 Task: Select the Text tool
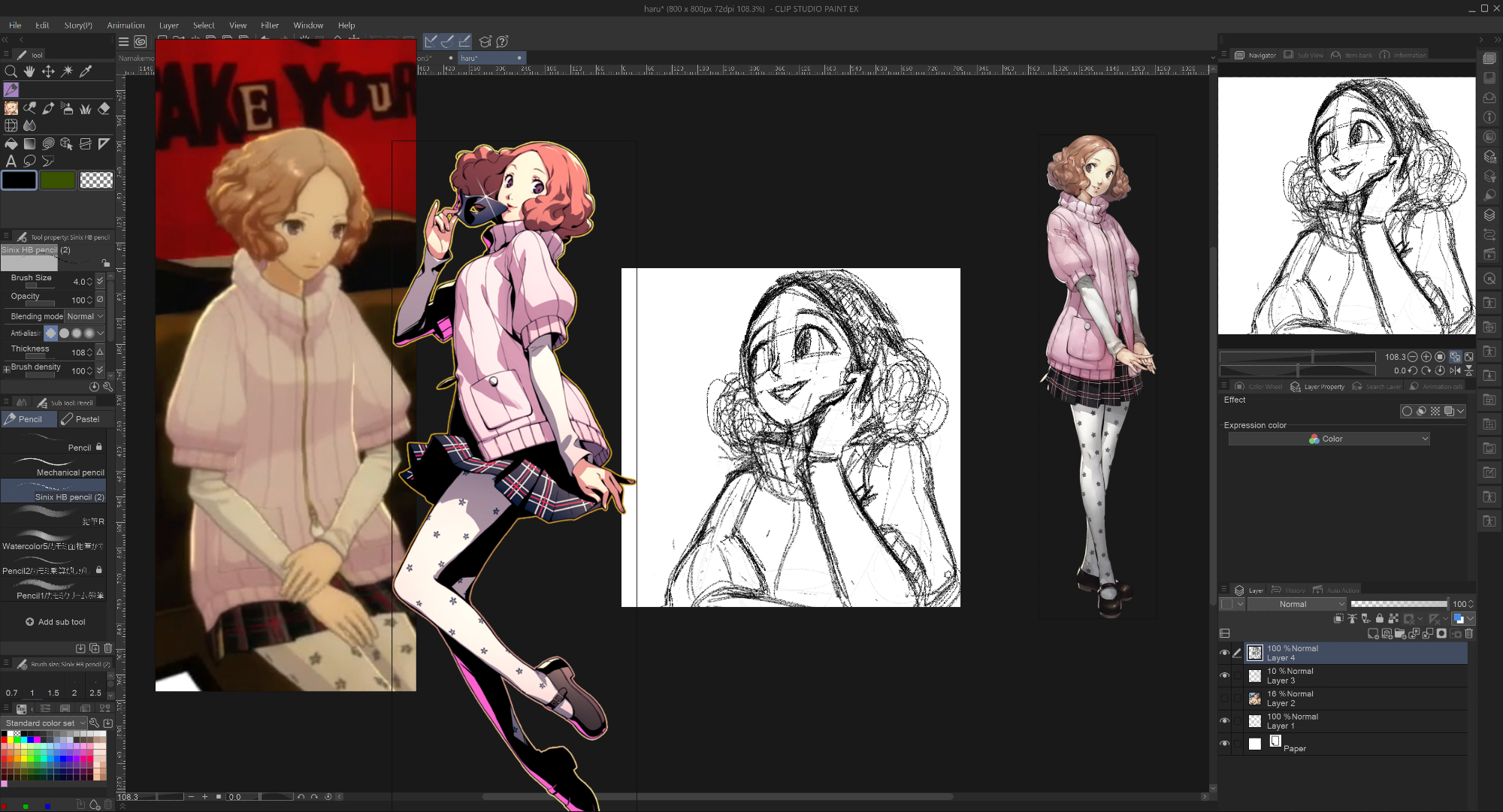pyautogui.click(x=11, y=161)
